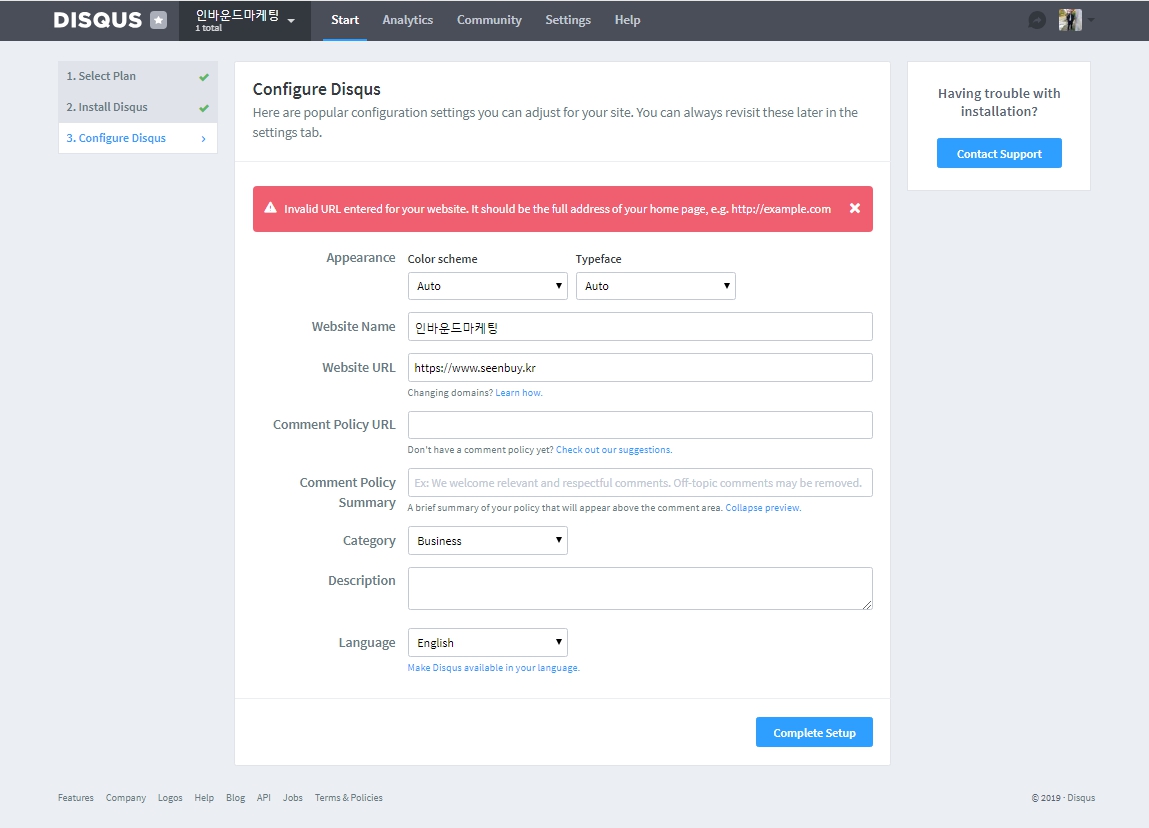Click the star badge beside Disqus logo
Viewport: 1149px width, 828px height.
click(158, 20)
